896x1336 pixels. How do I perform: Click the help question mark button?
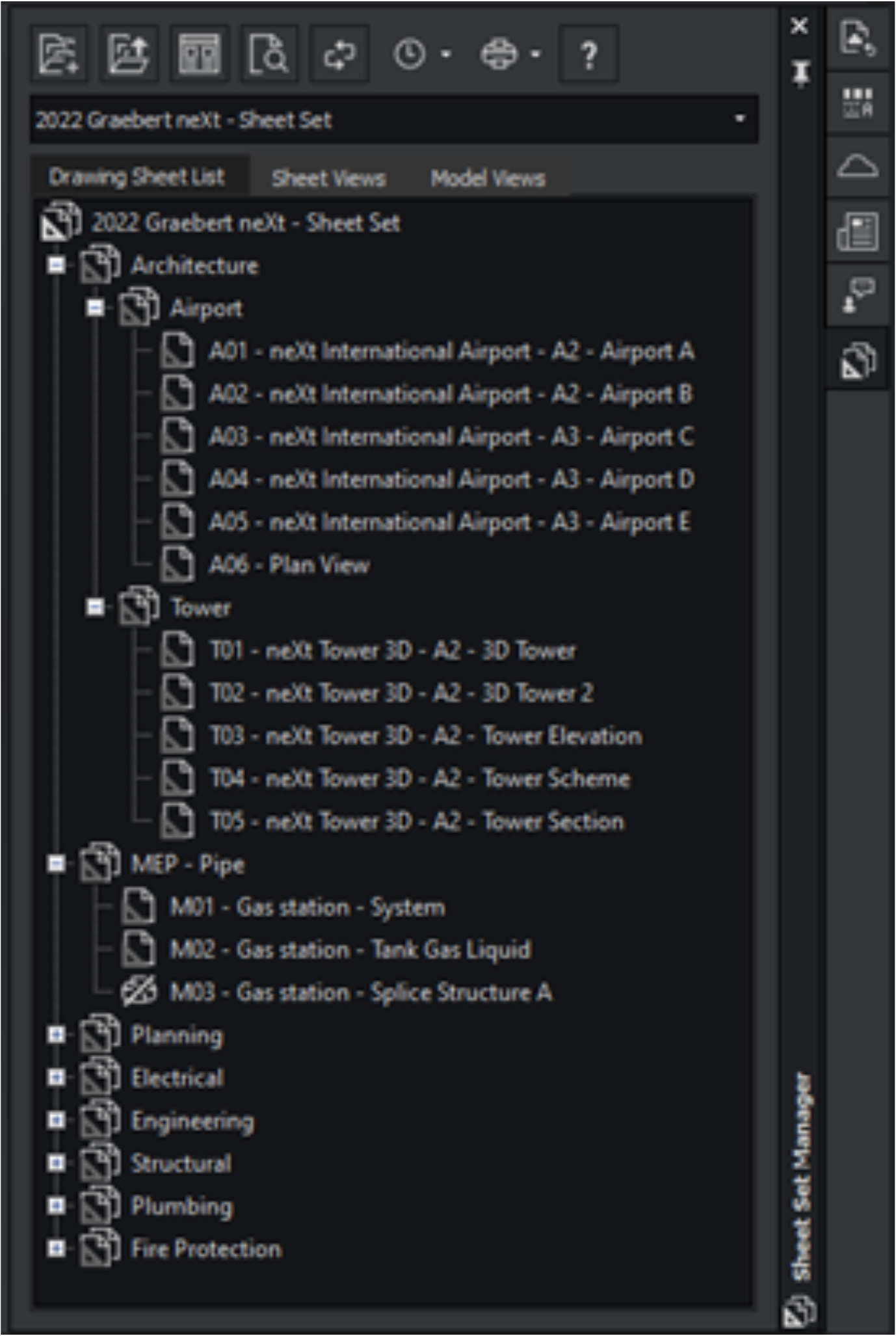[589, 53]
